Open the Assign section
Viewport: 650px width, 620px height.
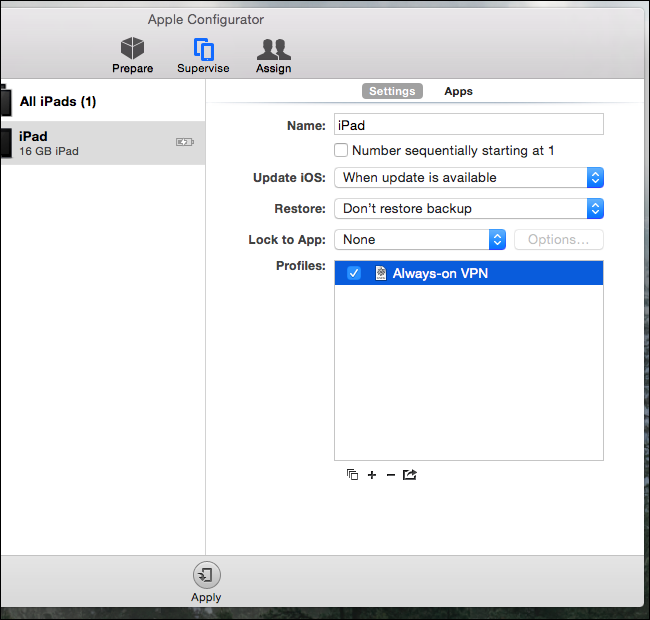tap(274, 55)
